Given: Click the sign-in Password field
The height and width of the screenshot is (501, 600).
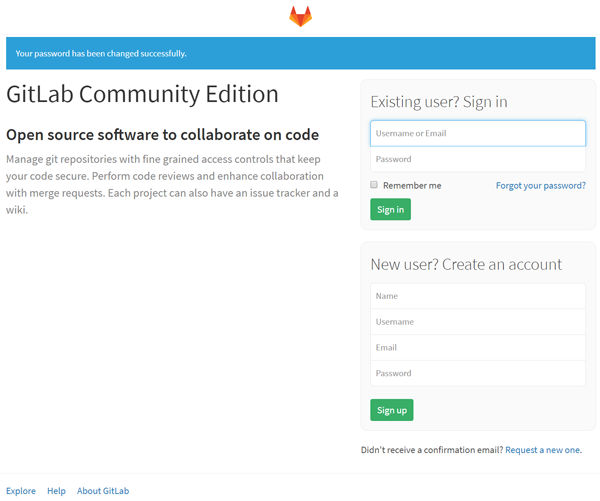Looking at the screenshot, I should 478,159.
